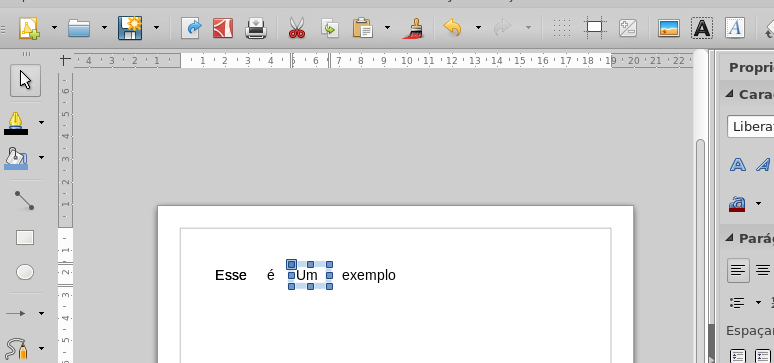Expand the Lines and Arrows dropdown
The image size is (774, 363).
tap(41, 313)
